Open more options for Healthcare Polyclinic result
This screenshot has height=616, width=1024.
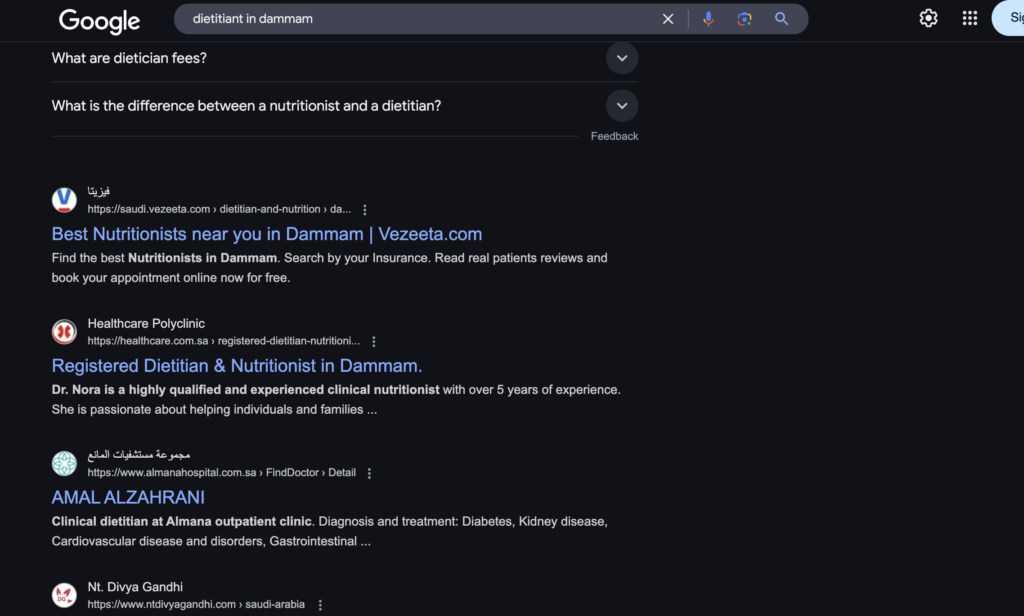click(374, 341)
